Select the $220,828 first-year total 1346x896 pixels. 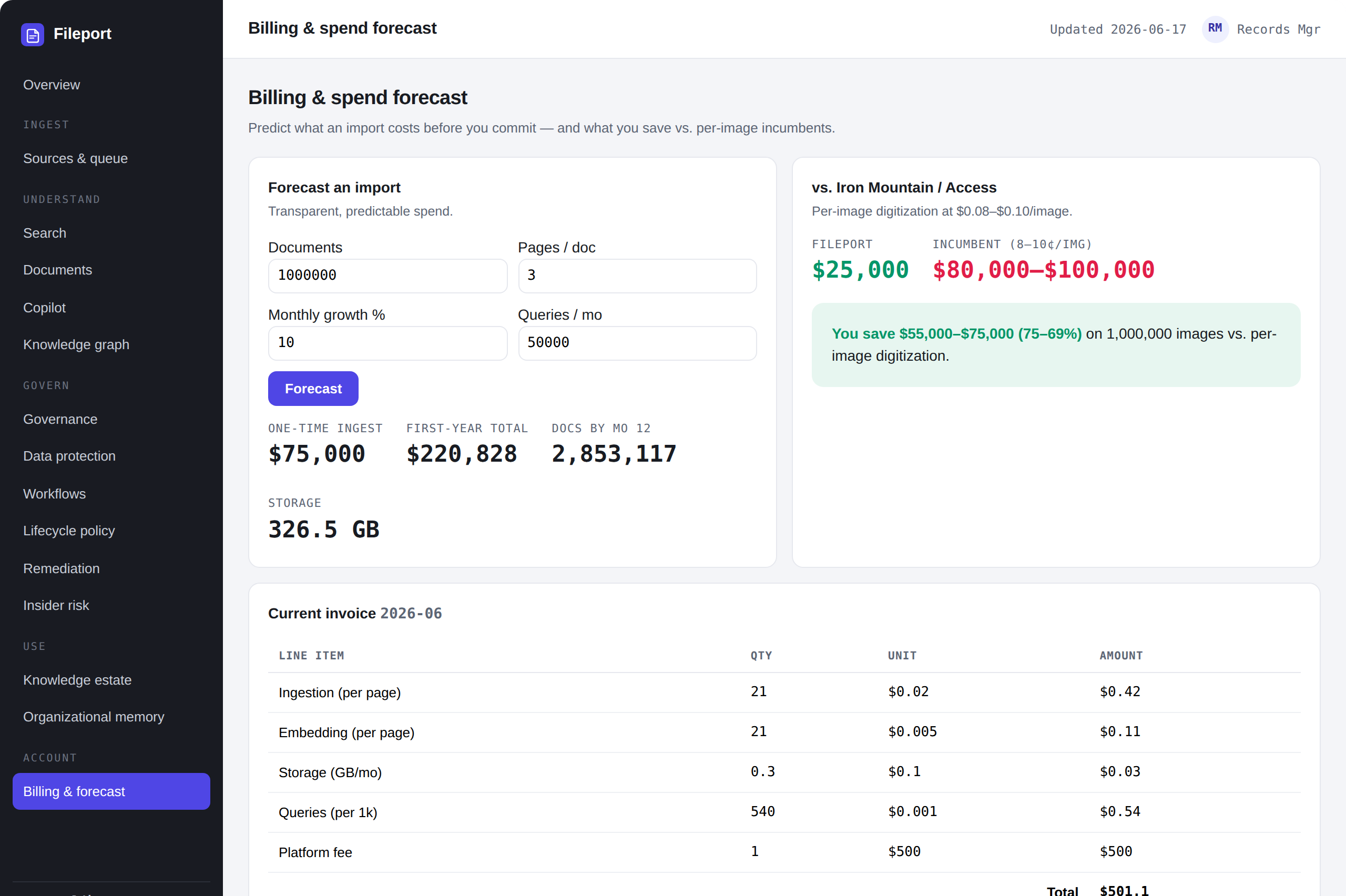[x=462, y=454]
